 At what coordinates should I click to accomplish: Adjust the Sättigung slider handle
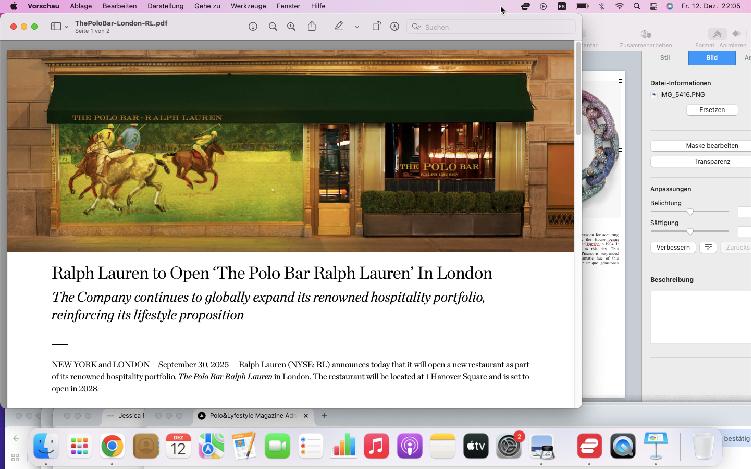point(690,231)
